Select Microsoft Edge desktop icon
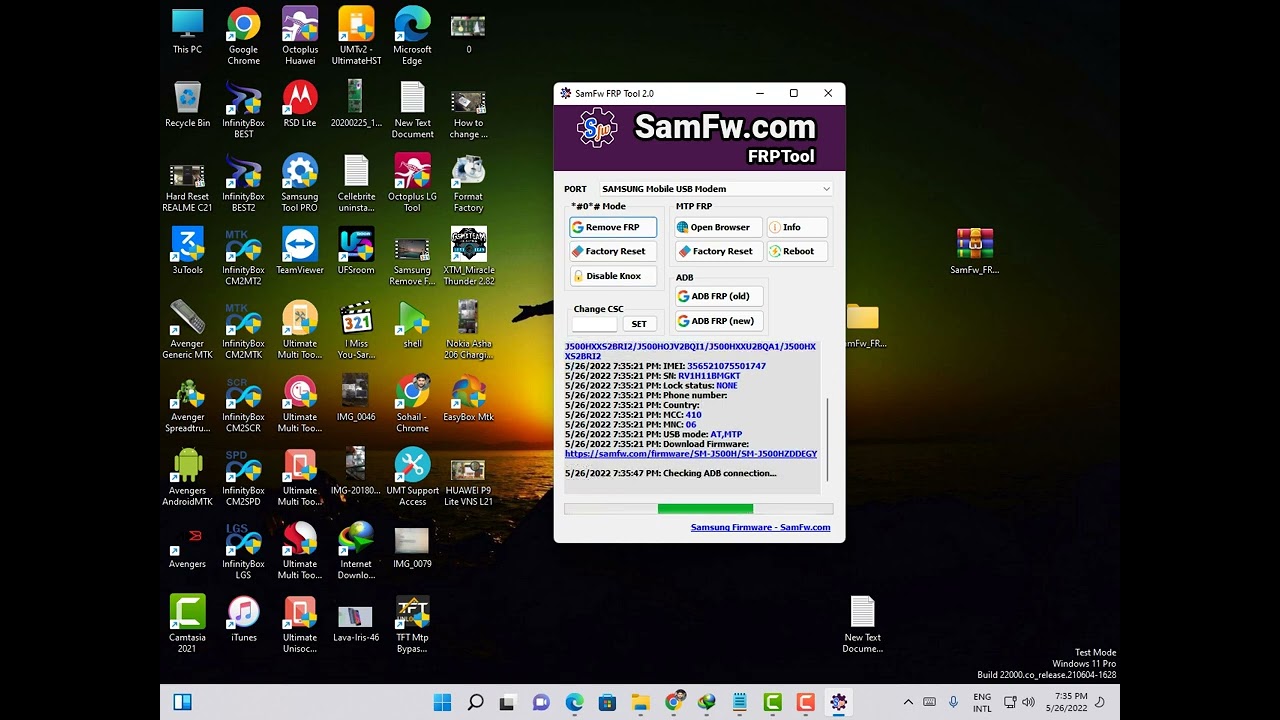 click(x=412, y=37)
